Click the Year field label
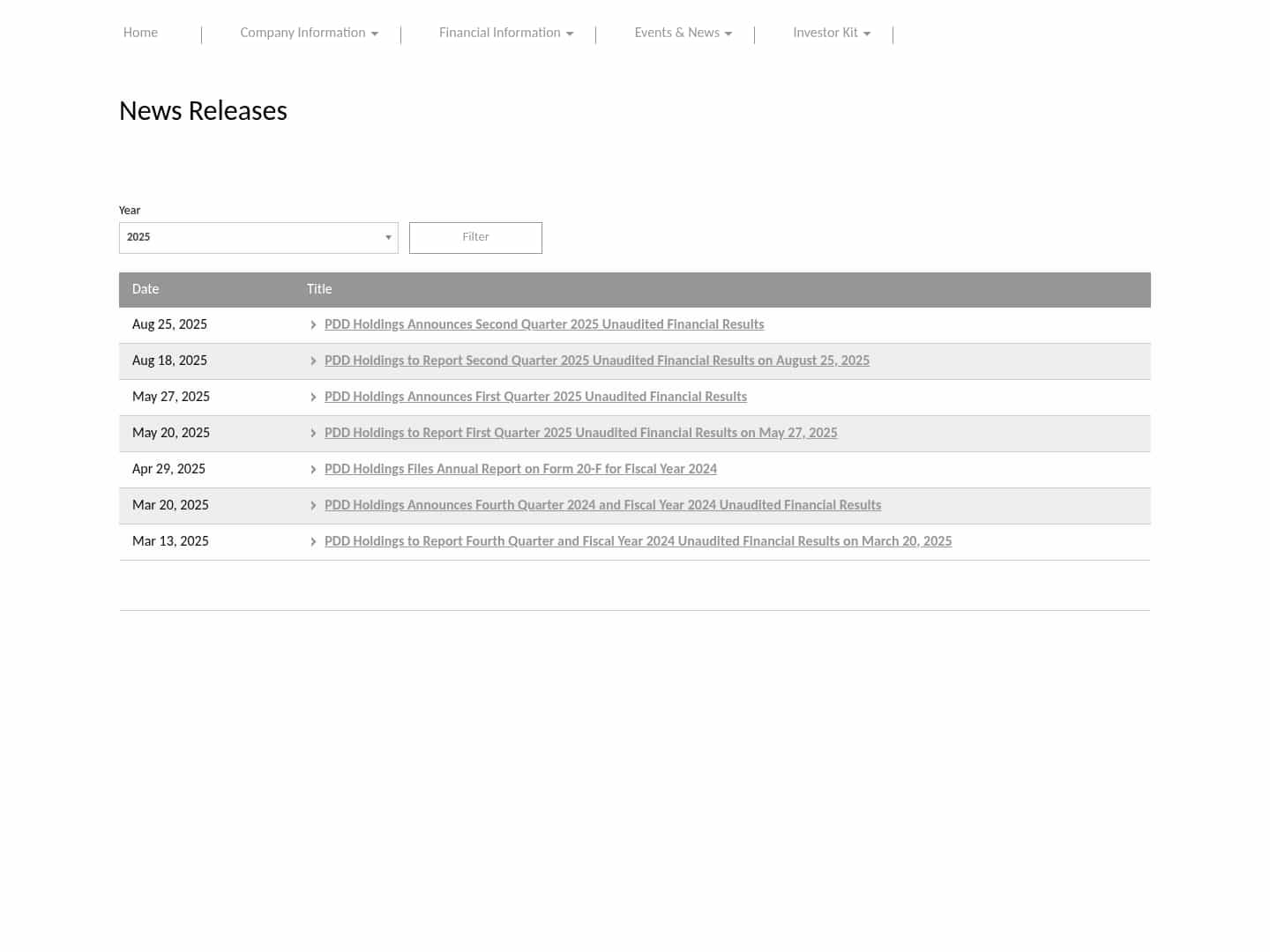The image size is (1270, 952). 130,211
